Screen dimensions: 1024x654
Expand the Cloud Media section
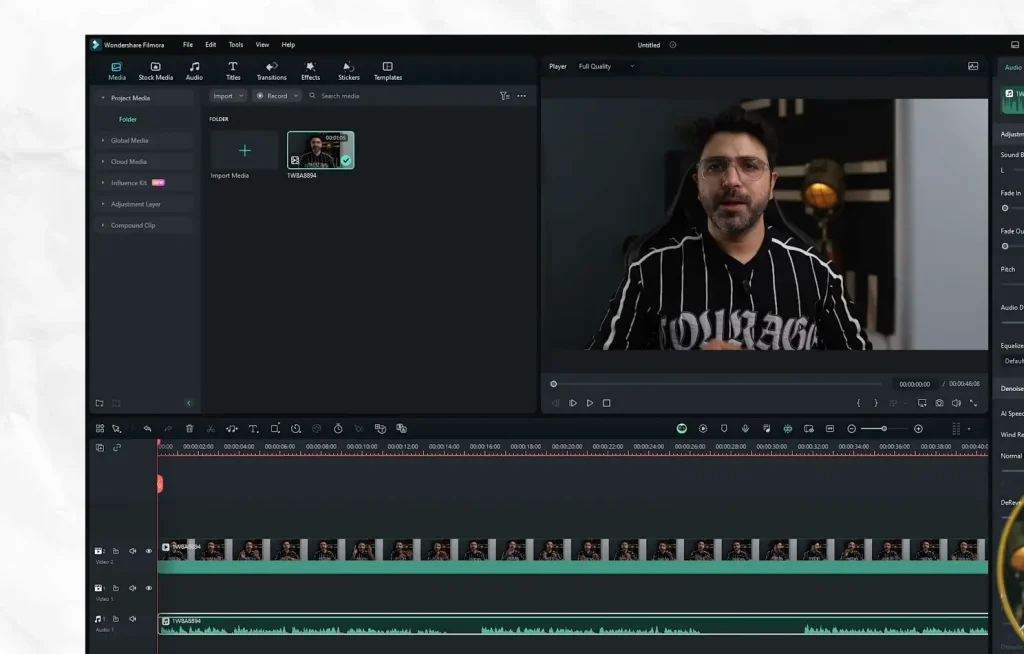(103, 161)
